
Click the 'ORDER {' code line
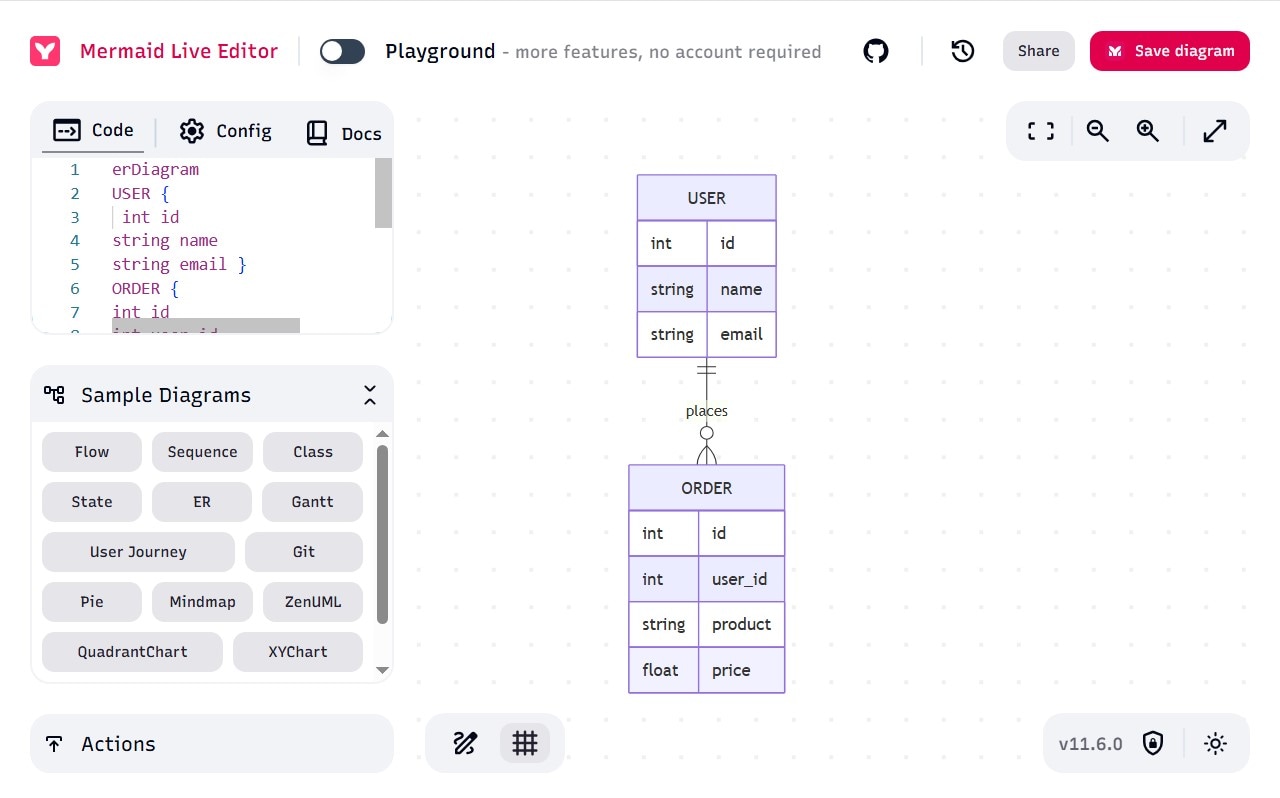[x=145, y=288]
